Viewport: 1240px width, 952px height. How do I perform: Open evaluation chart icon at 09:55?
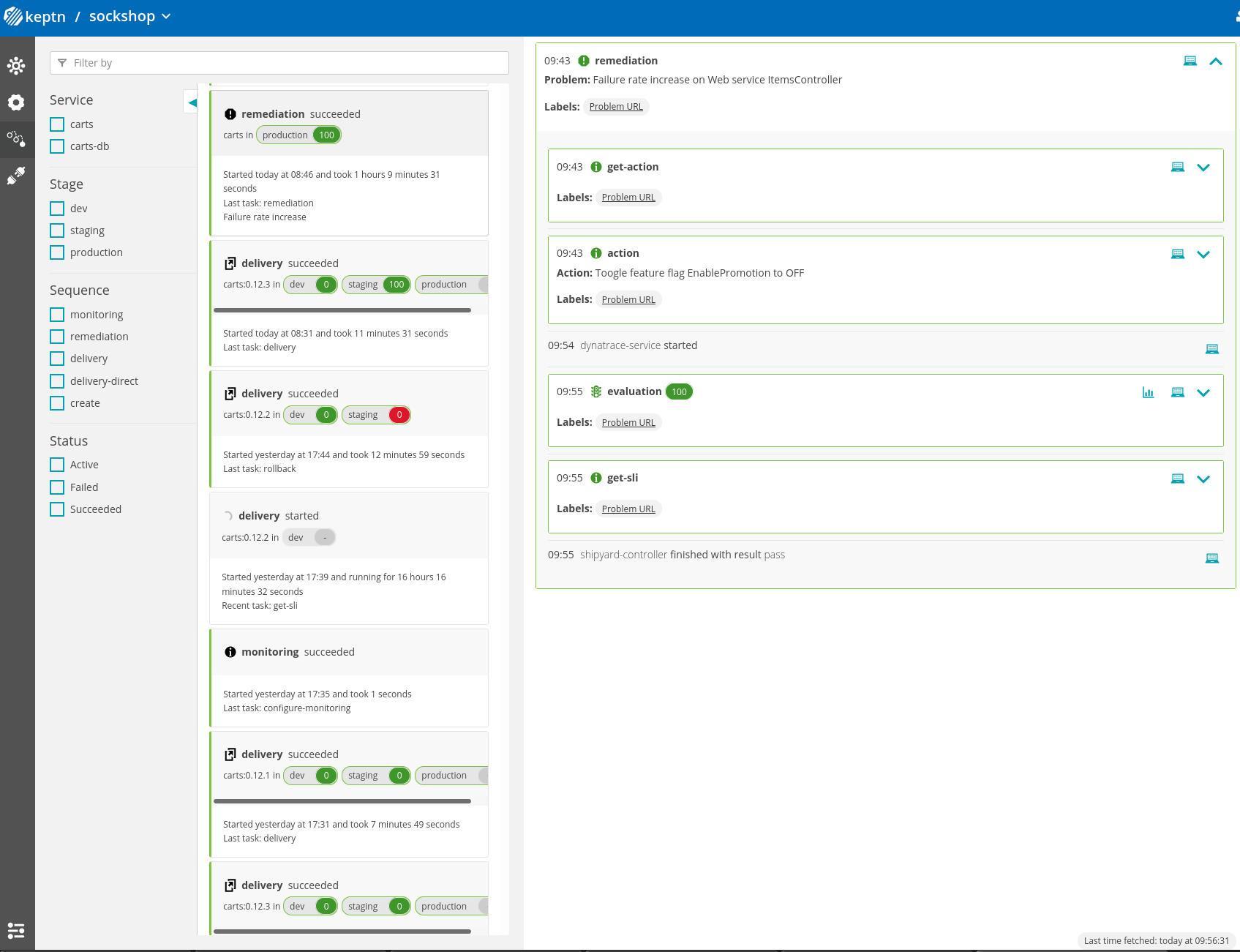pyautogui.click(x=1149, y=392)
